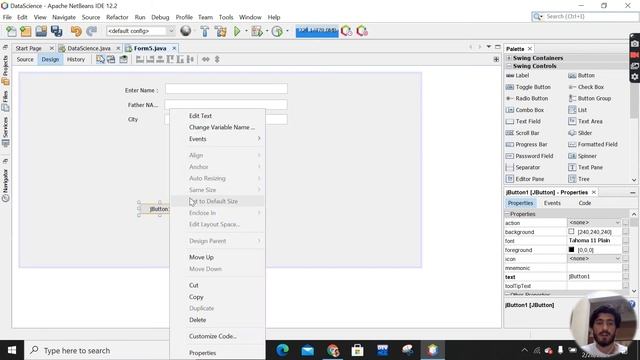Switch to the DataScience.java tab

(x=89, y=48)
